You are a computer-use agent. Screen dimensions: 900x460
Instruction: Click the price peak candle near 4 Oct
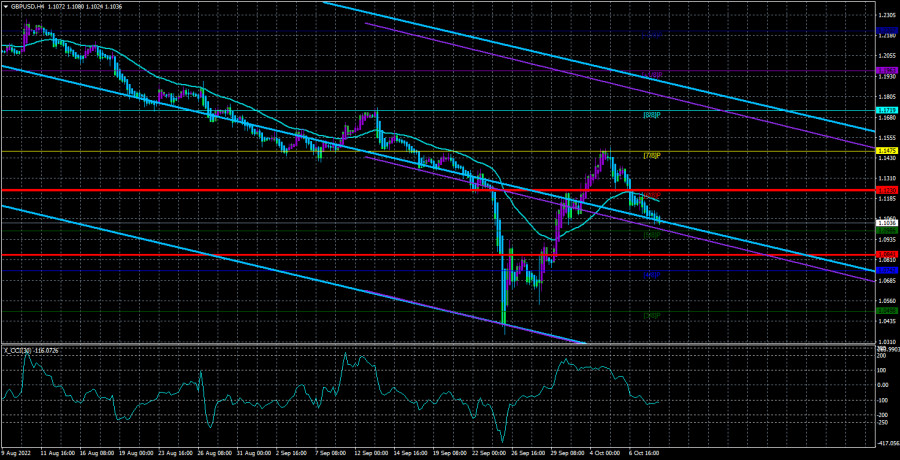(x=604, y=153)
